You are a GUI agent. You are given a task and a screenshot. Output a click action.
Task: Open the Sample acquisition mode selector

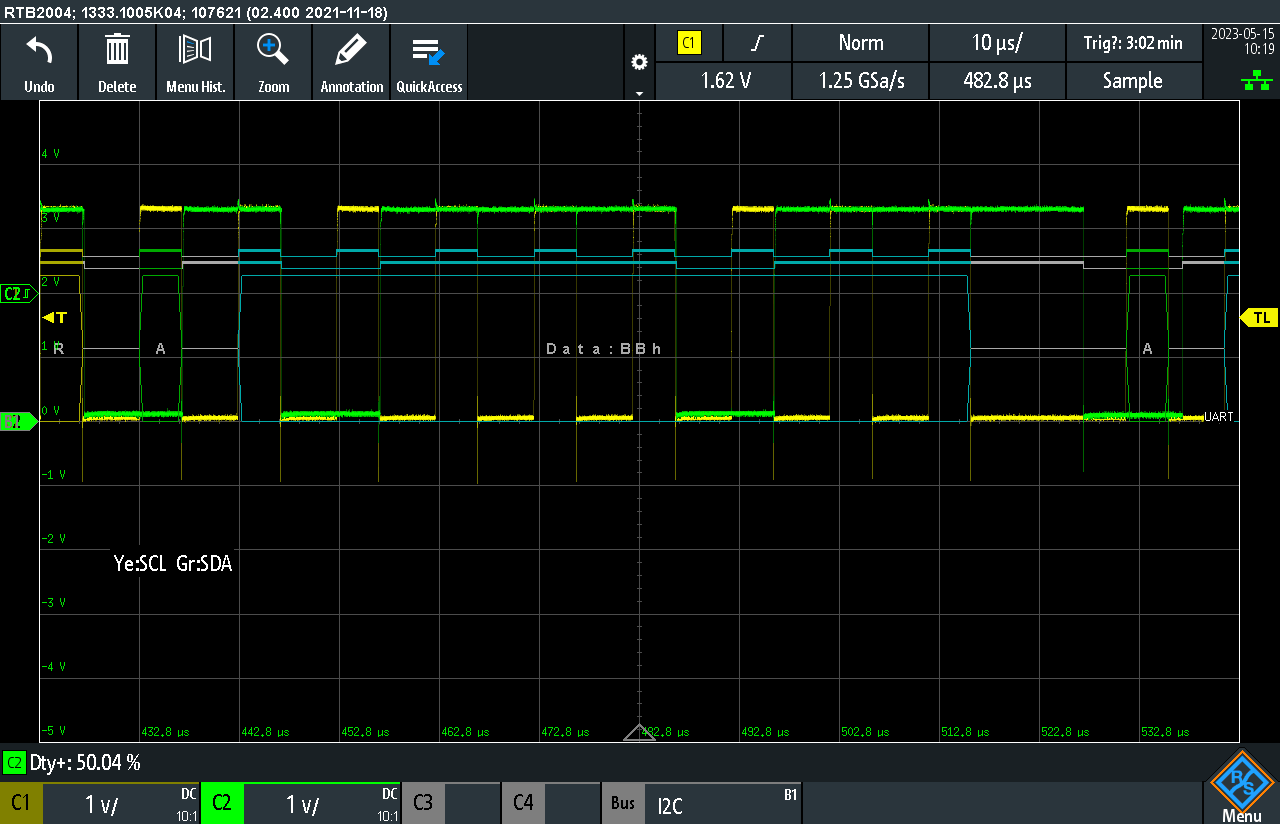coord(1134,81)
